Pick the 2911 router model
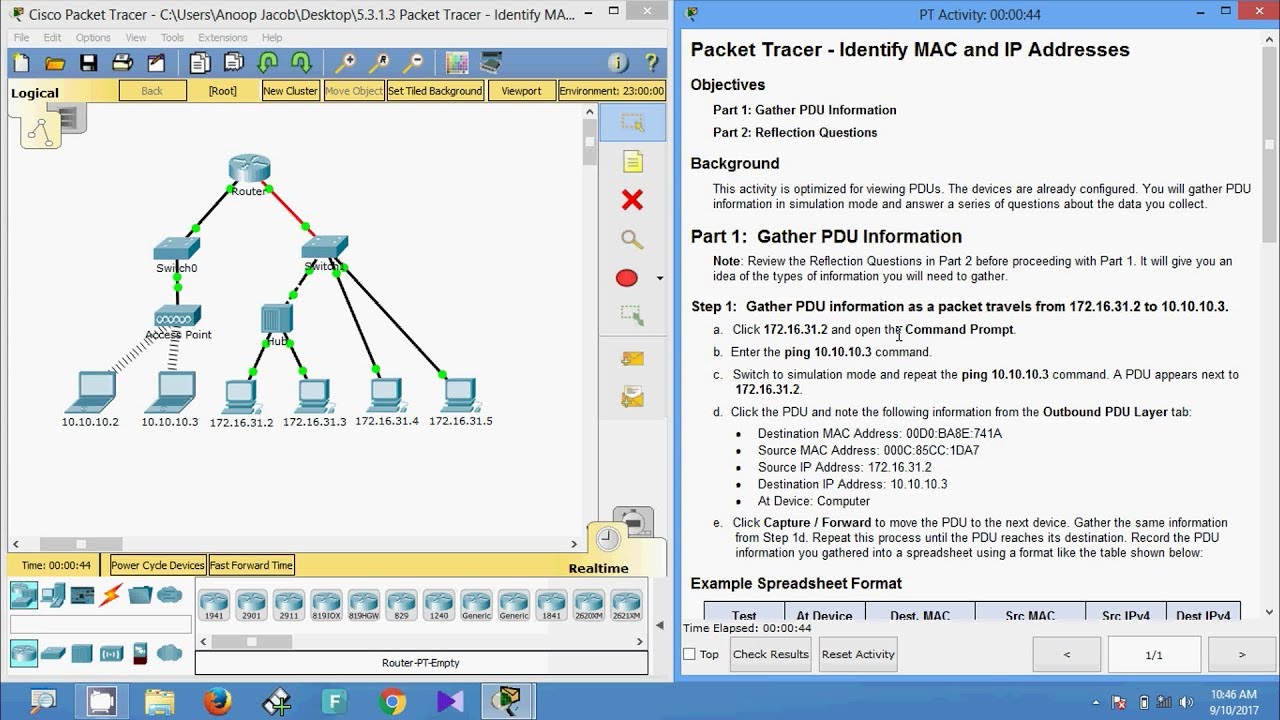The height and width of the screenshot is (720, 1280). (x=289, y=604)
